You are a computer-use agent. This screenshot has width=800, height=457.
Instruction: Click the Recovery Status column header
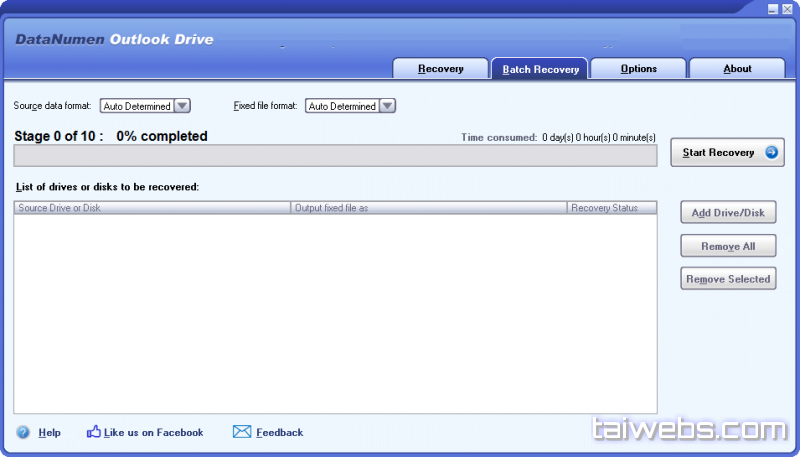[611, 208]
